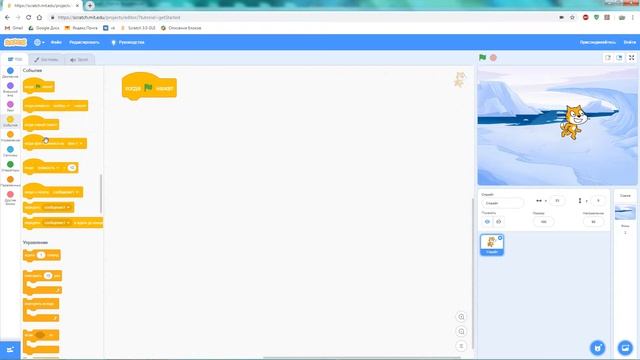Open the Scratch logo home link
The height and width of the screenshot is (360, 640).
click(x=15, y=42)
